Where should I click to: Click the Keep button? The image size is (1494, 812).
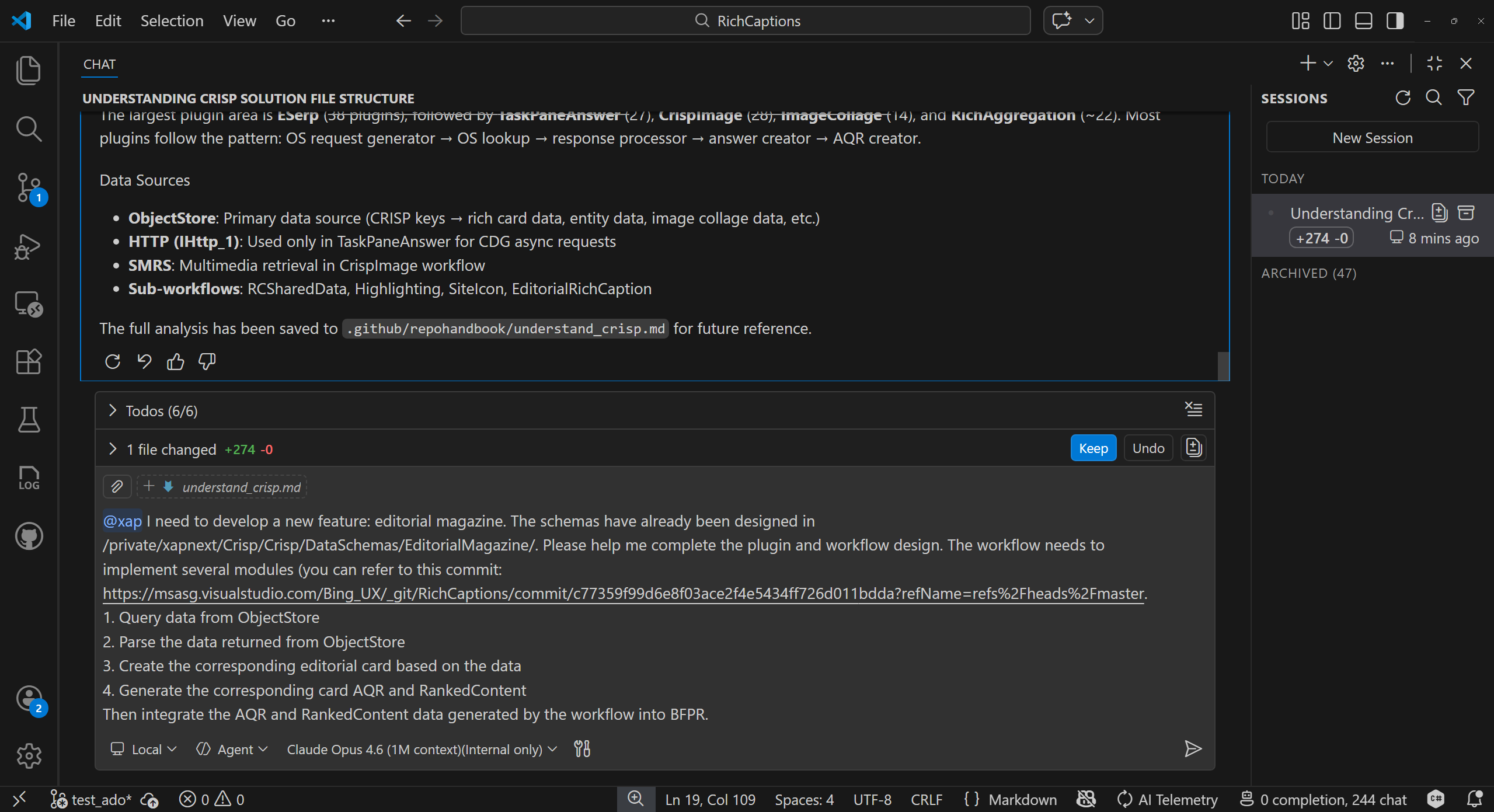coord(1092,448)
